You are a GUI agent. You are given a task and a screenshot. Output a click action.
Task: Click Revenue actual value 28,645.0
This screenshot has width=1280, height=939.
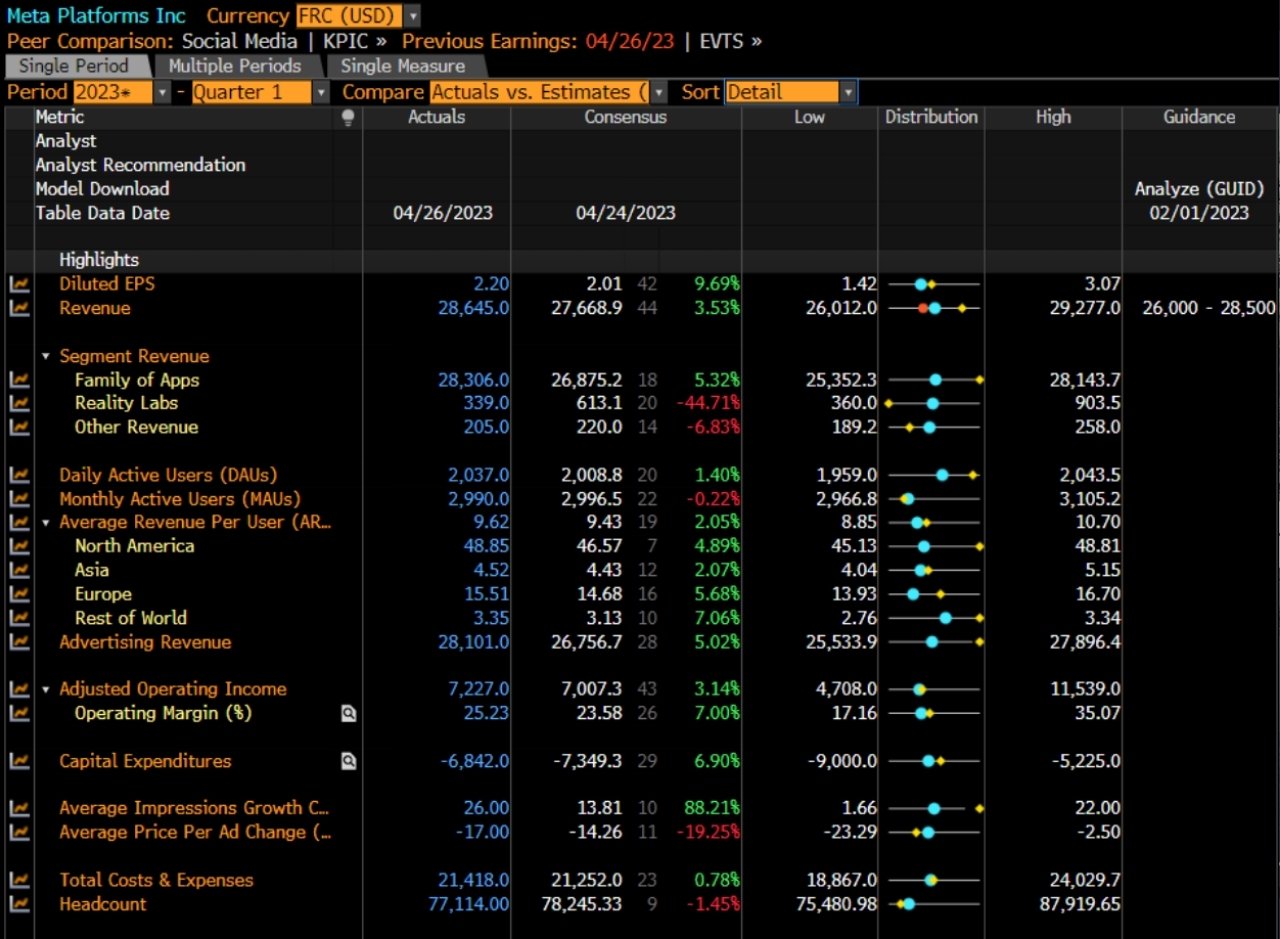[x=473, y=308]
